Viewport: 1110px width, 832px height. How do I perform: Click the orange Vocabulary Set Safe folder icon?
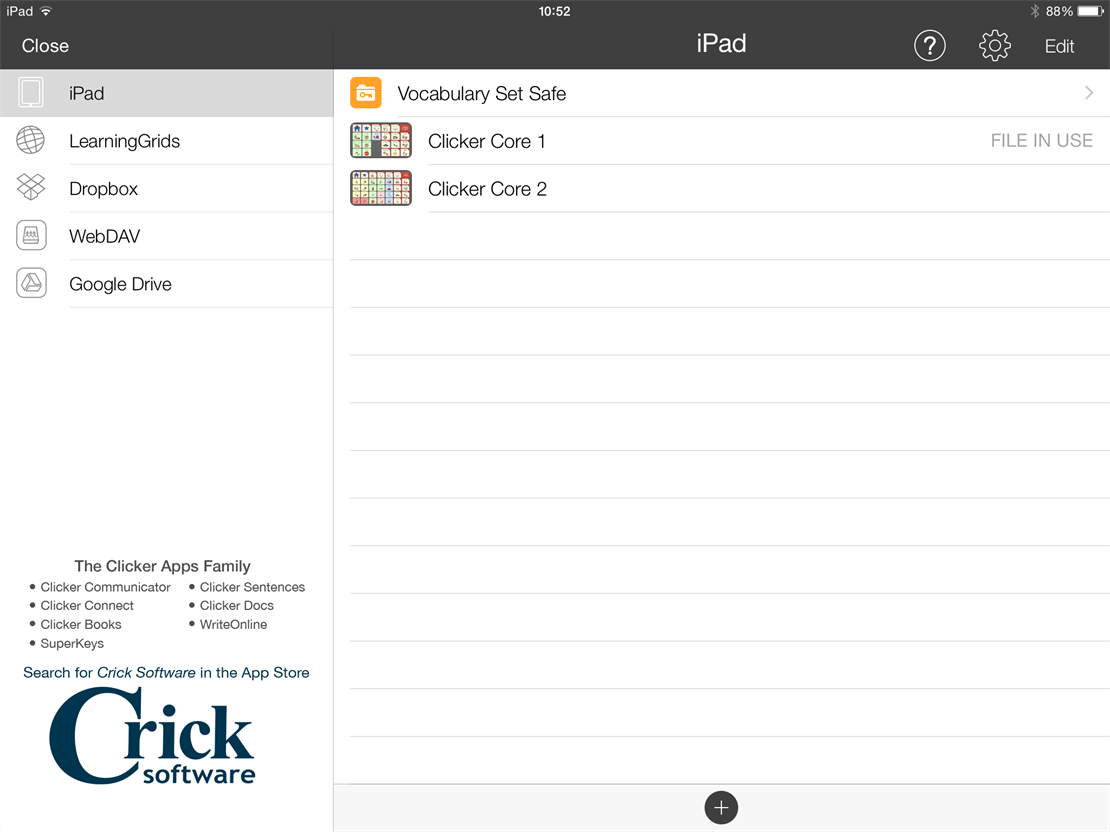(366, 93)
